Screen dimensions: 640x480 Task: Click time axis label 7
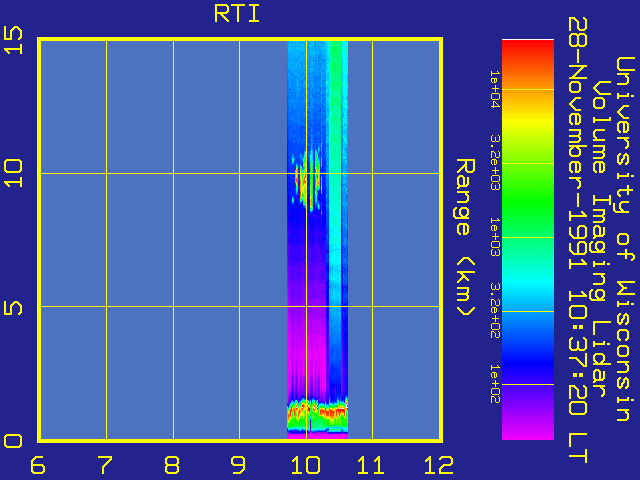tap(105, 465)
